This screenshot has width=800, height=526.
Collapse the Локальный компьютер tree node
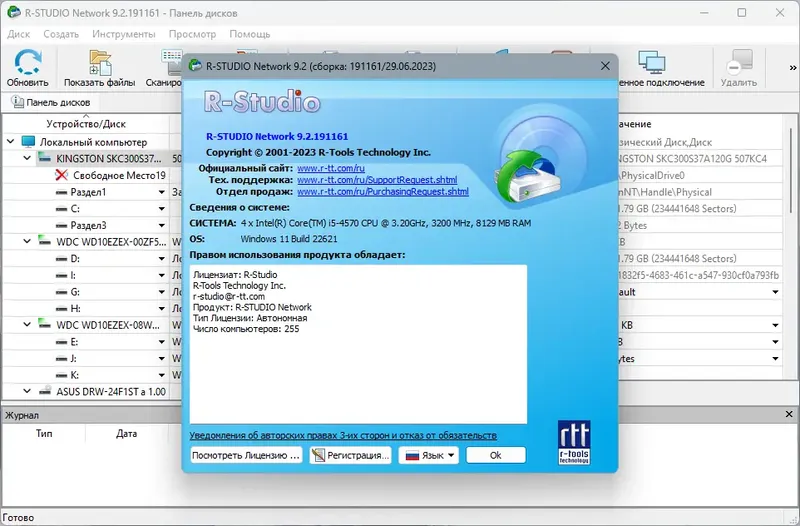click(x=11, y=141)
